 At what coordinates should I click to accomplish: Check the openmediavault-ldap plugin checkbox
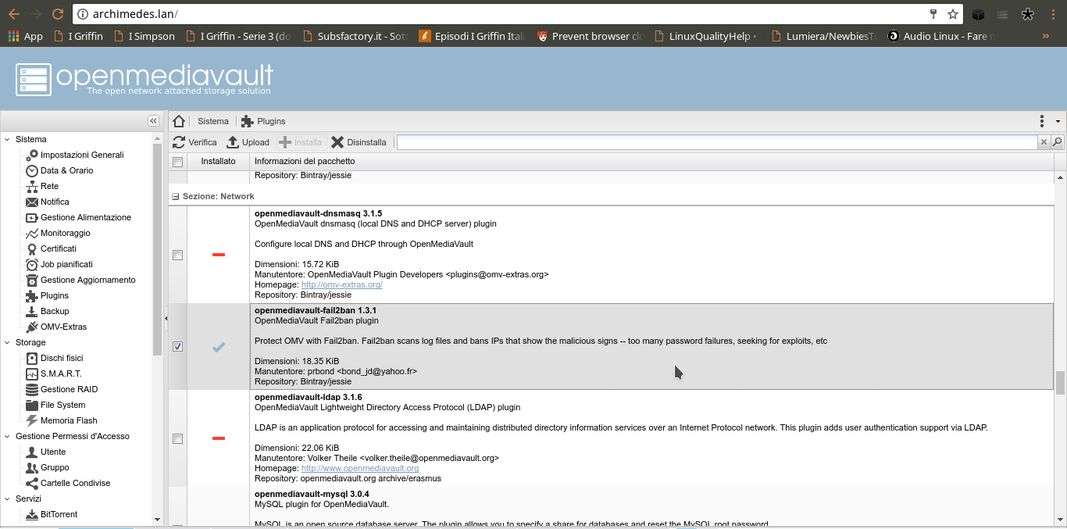pos(178,439)
